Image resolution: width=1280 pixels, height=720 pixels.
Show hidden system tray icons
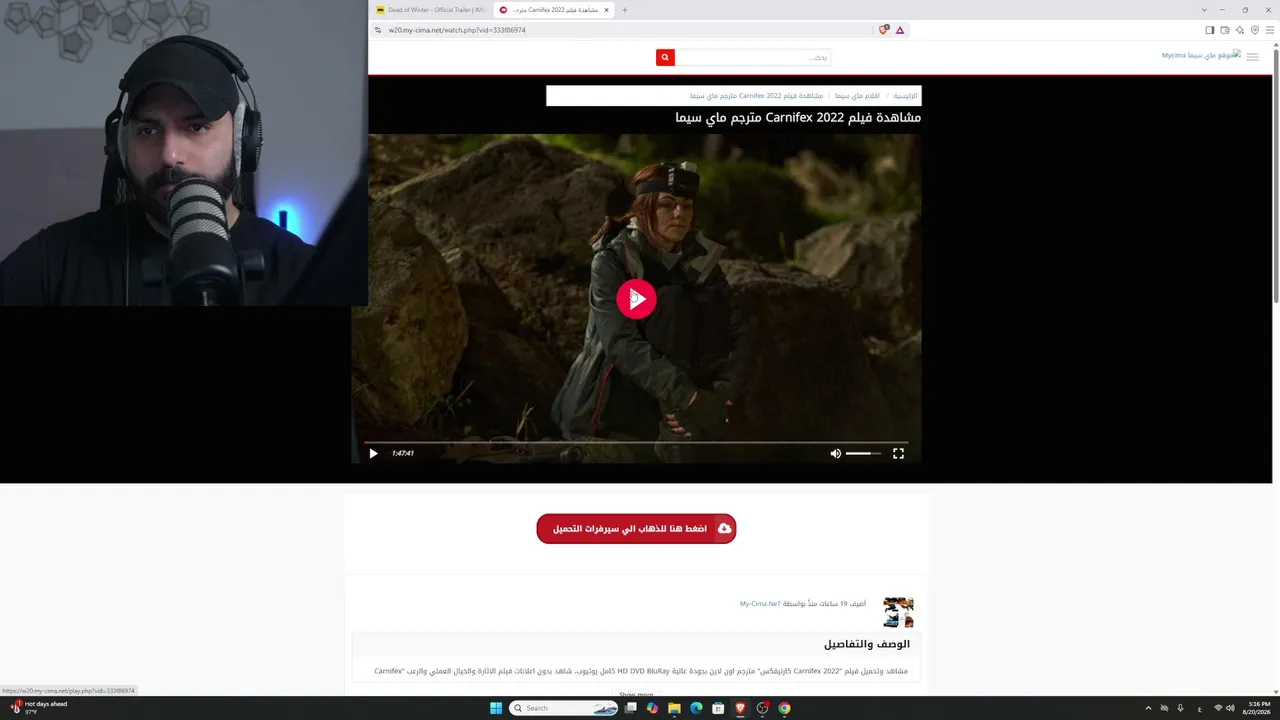1148,708
